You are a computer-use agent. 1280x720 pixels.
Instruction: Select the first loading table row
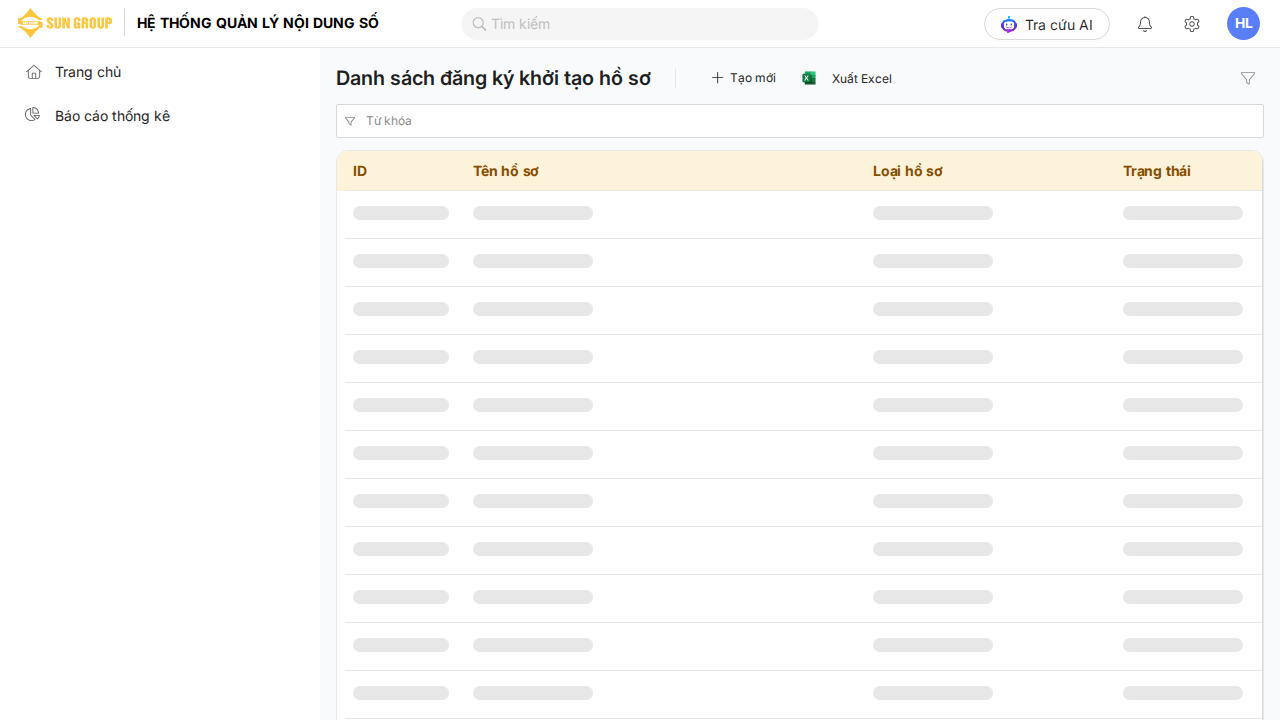click(800, 213)
